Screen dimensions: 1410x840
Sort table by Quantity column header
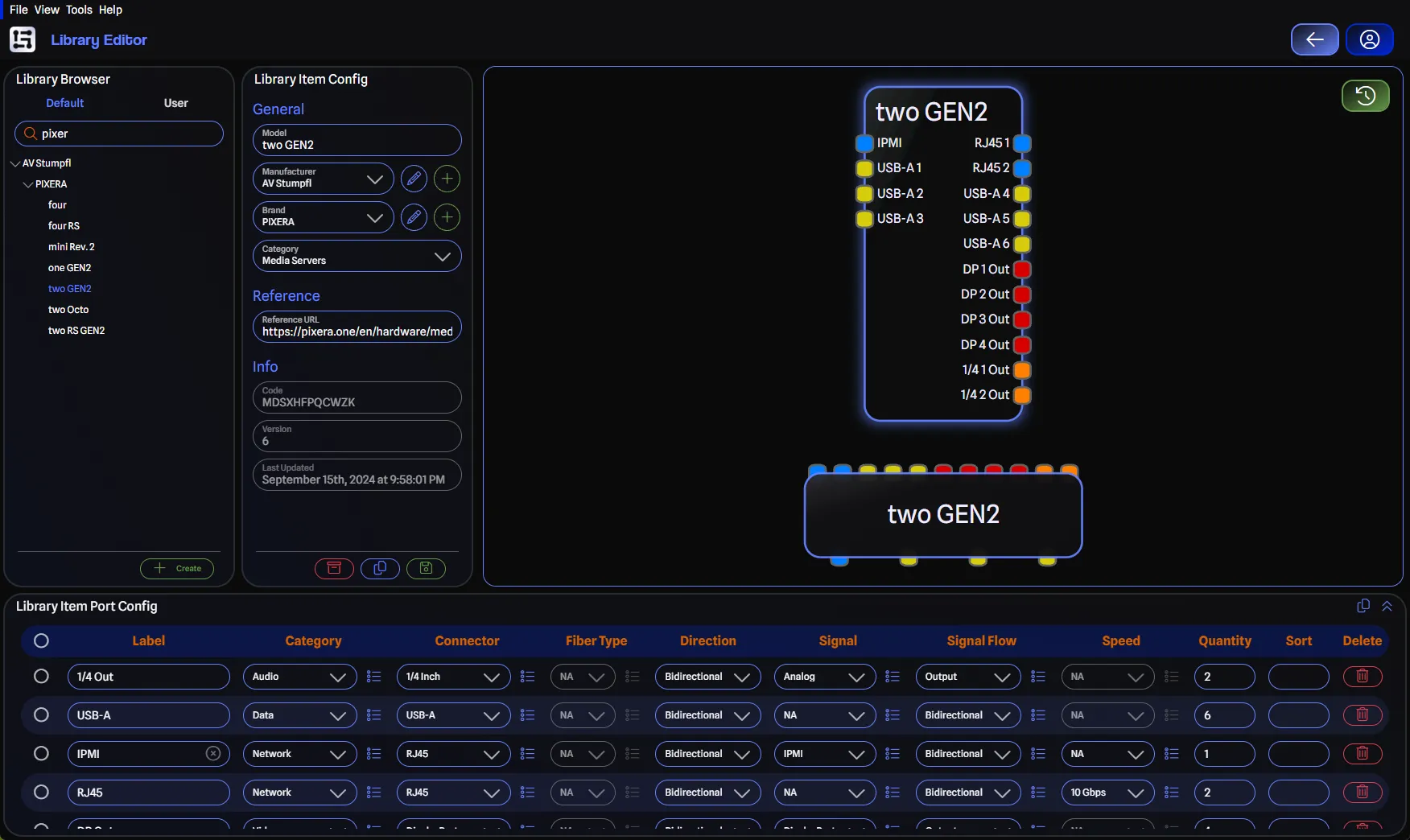click(1224, 641)
